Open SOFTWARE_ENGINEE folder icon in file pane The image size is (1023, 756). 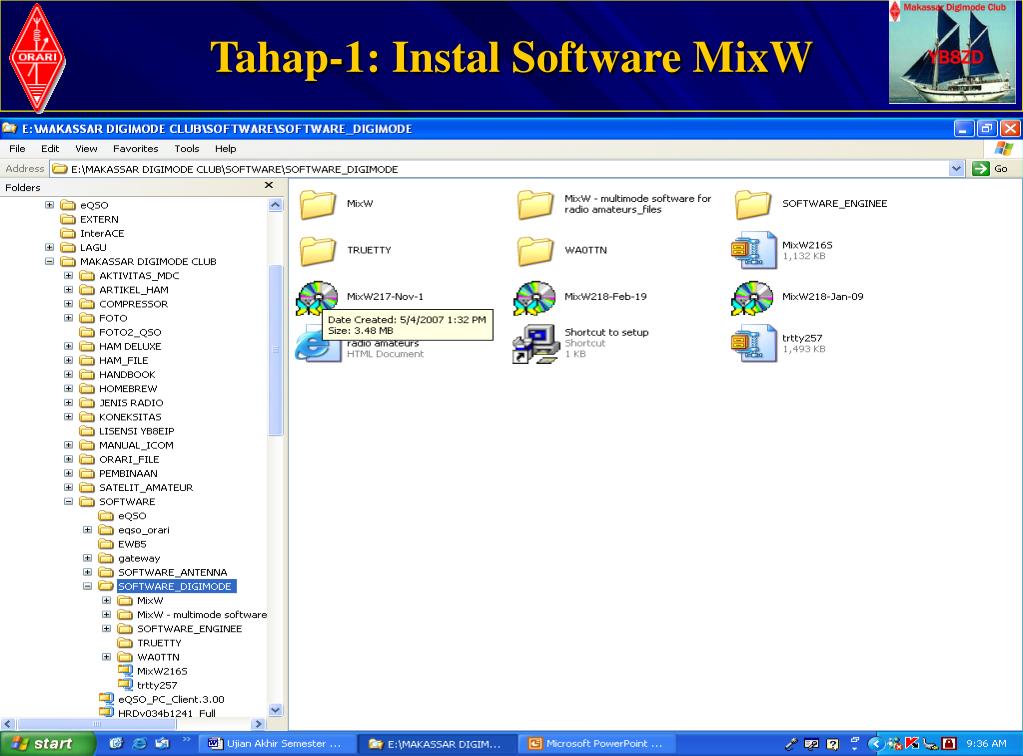tap(753, 204)
